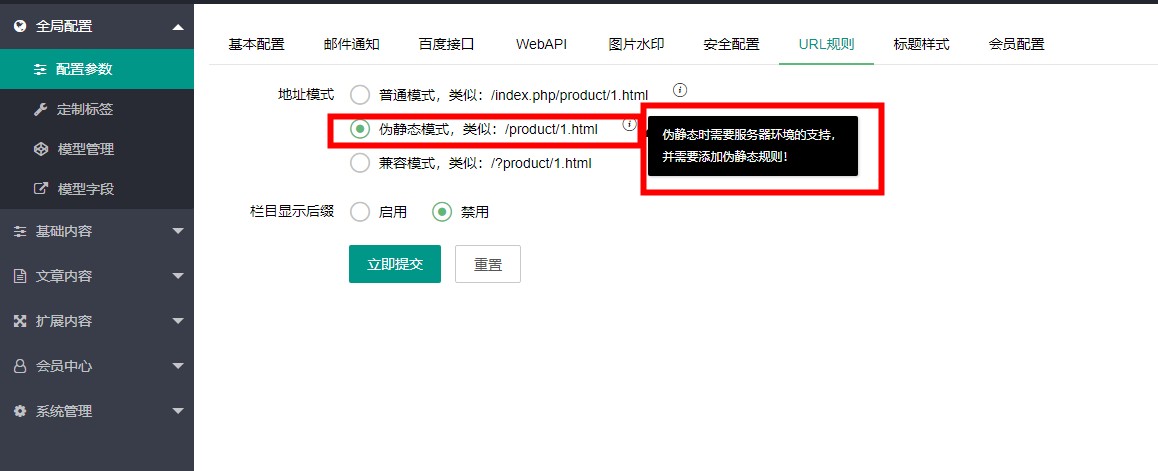The width and height of the screenshot is (1158, 471).
Task: Click the wrench icon for 定制标签
Action: point(40,109)
